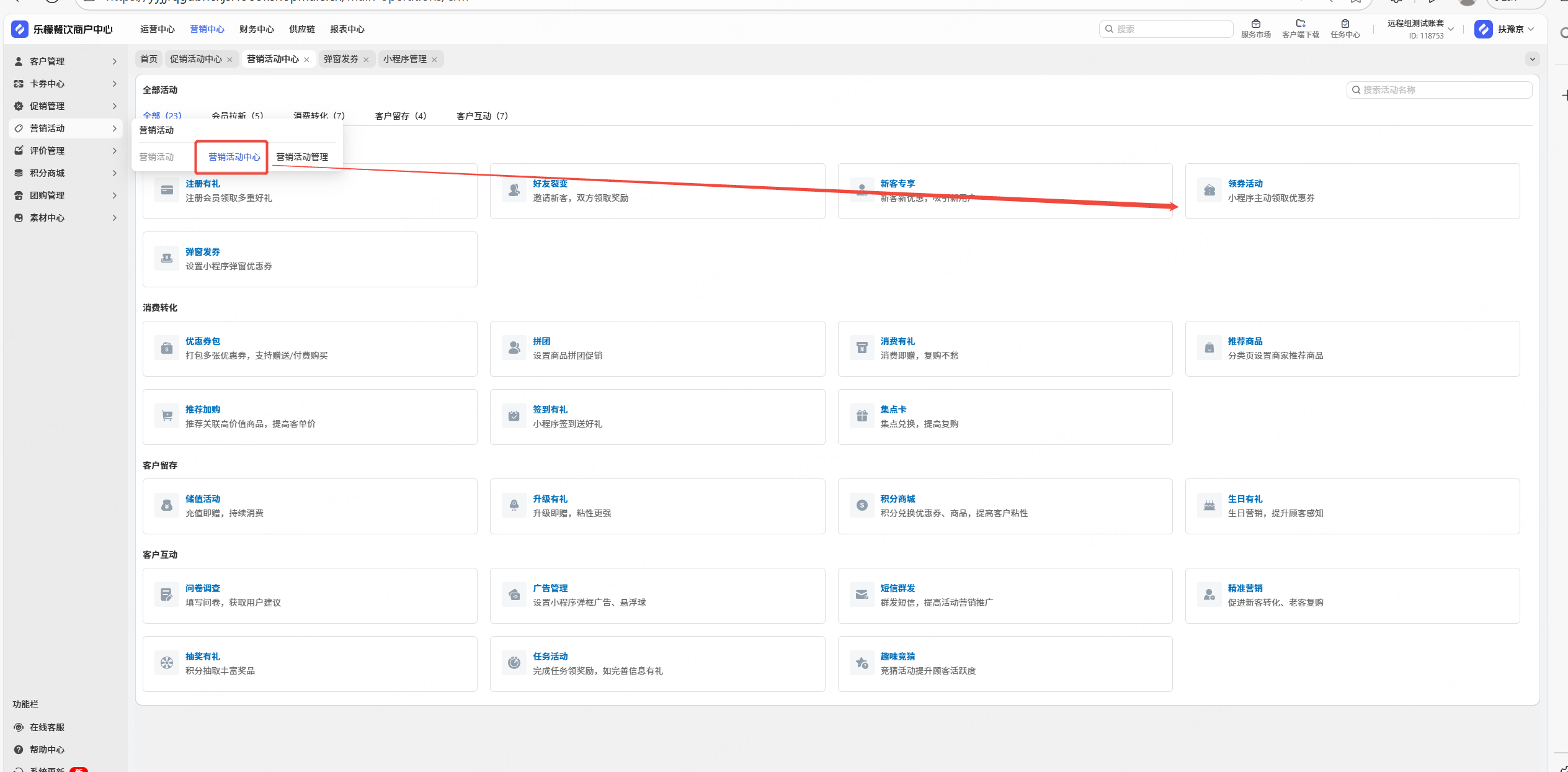Open the 任务中心 icon
The image size is (1568, 772).
tap(1345, 24)
